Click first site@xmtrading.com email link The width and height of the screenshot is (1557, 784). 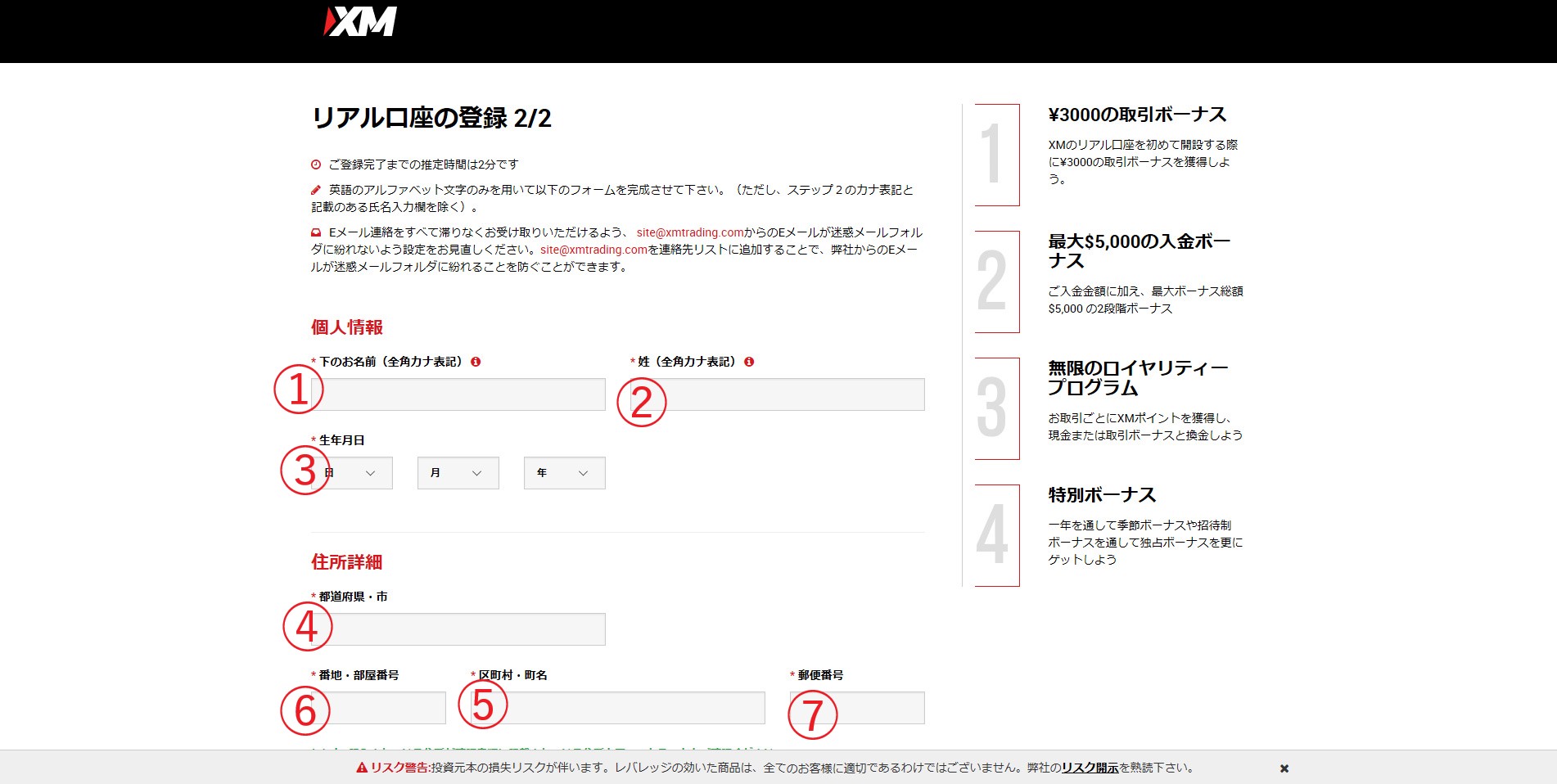coord(690,232)
